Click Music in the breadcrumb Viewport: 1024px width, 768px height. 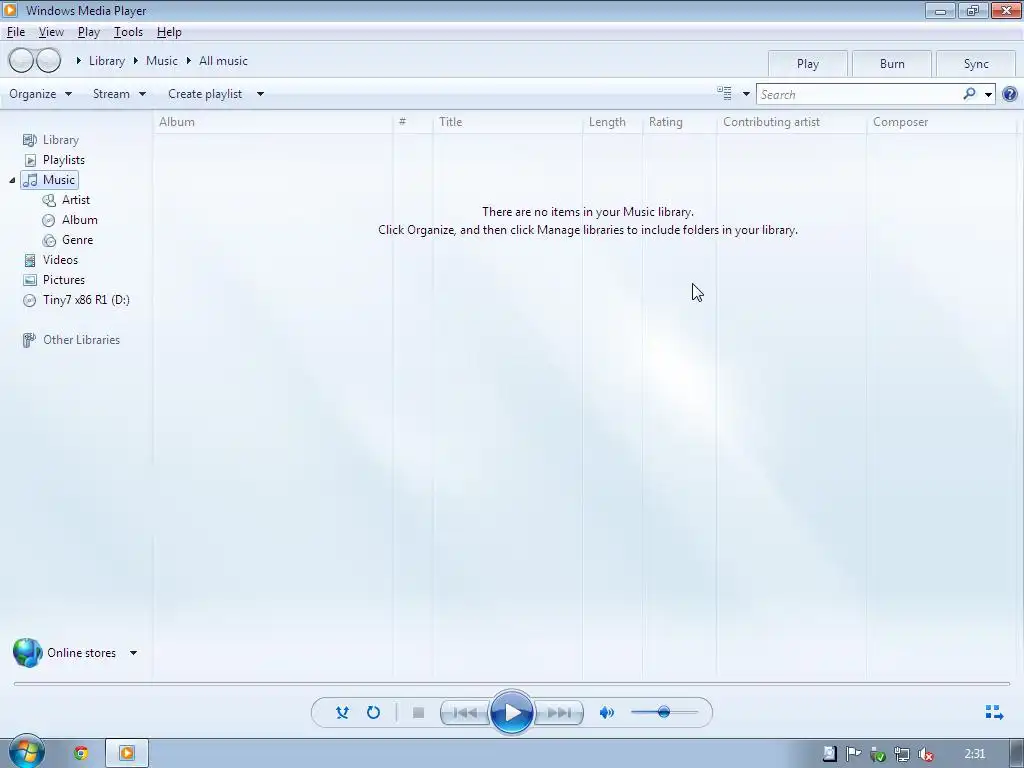(x=161, y=61)
